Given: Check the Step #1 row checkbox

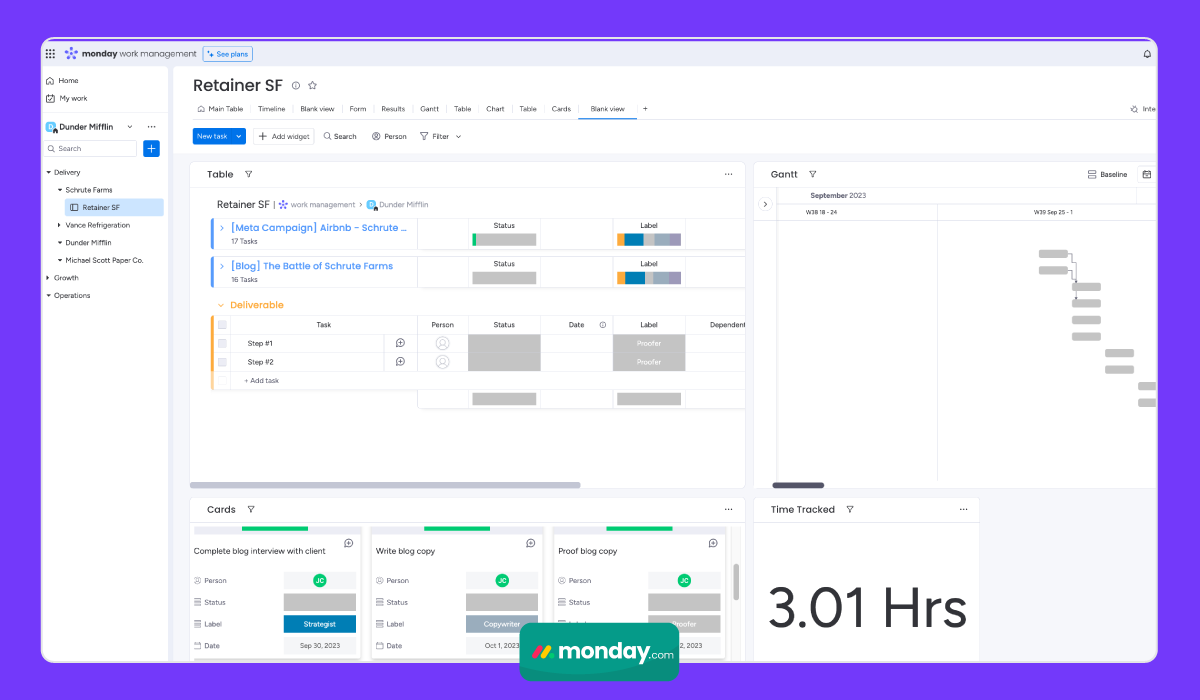Looking at the screenshot, I should tap(222, 343).
